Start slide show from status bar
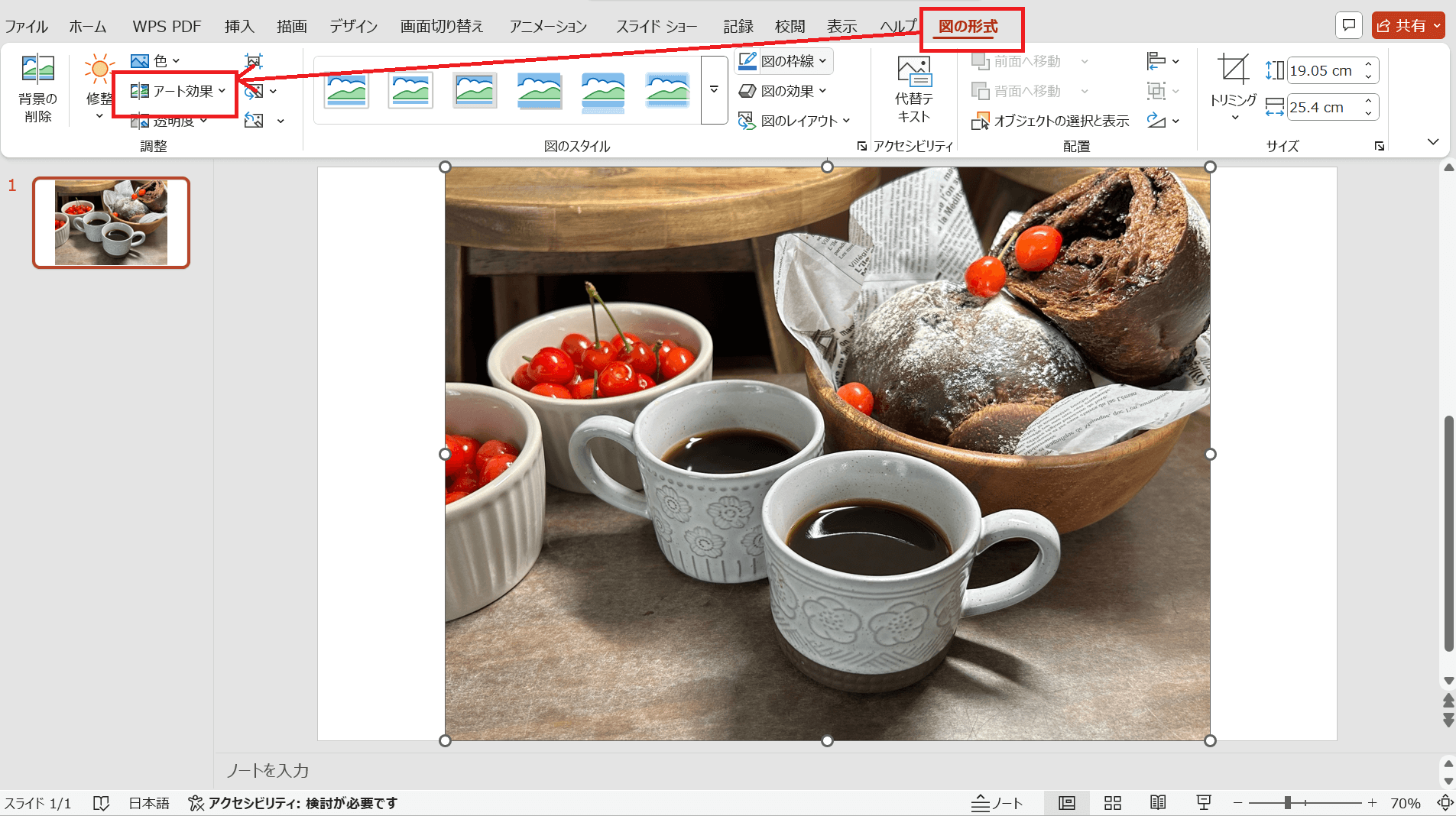Screen dimensions: 1456x816 tap(1204, 803)
